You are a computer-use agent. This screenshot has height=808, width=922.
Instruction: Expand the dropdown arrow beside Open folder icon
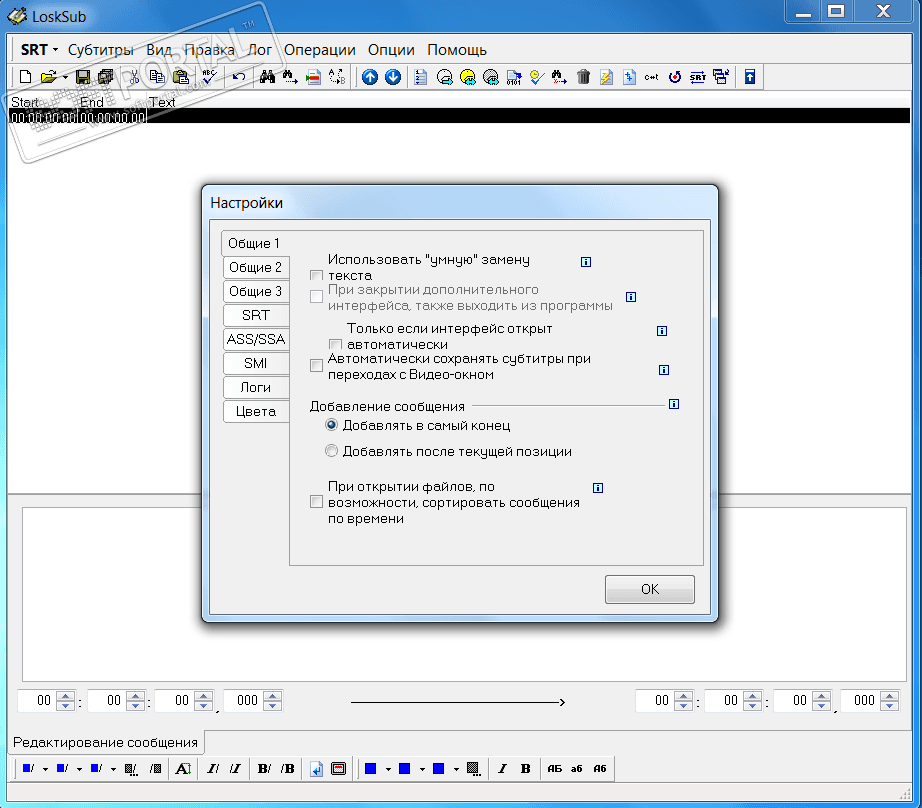[65, 77]
